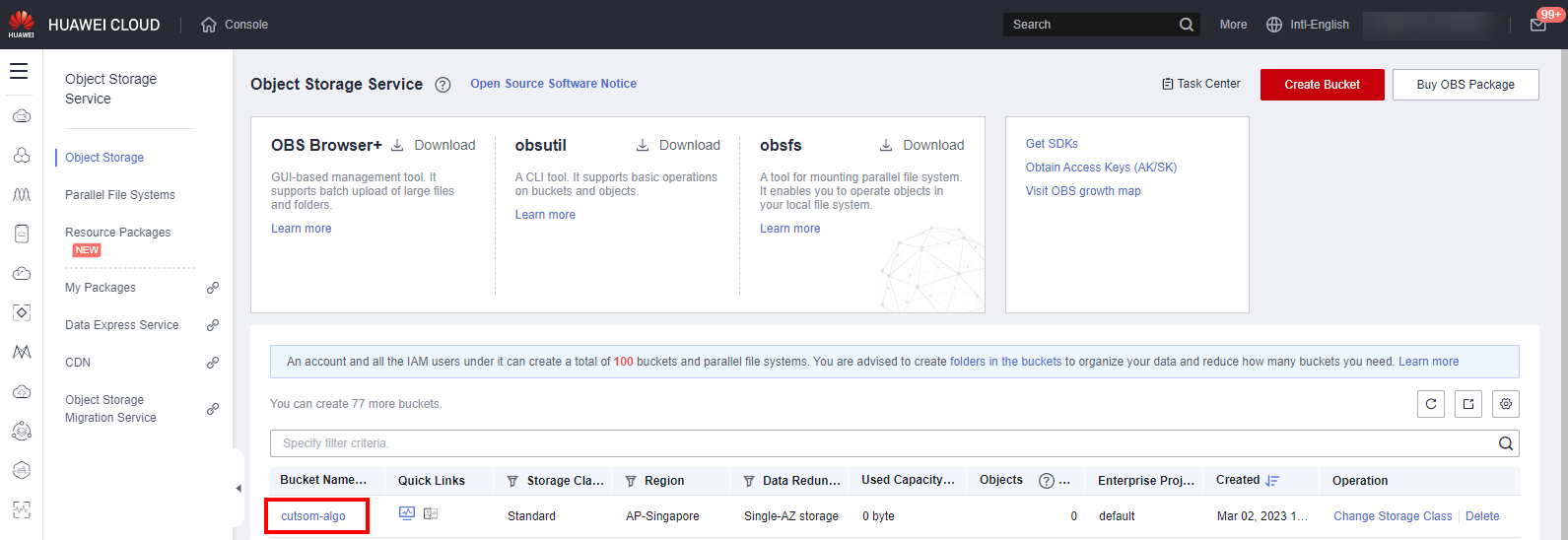Click the Create Bucket button

click(x=1322, y=85)
